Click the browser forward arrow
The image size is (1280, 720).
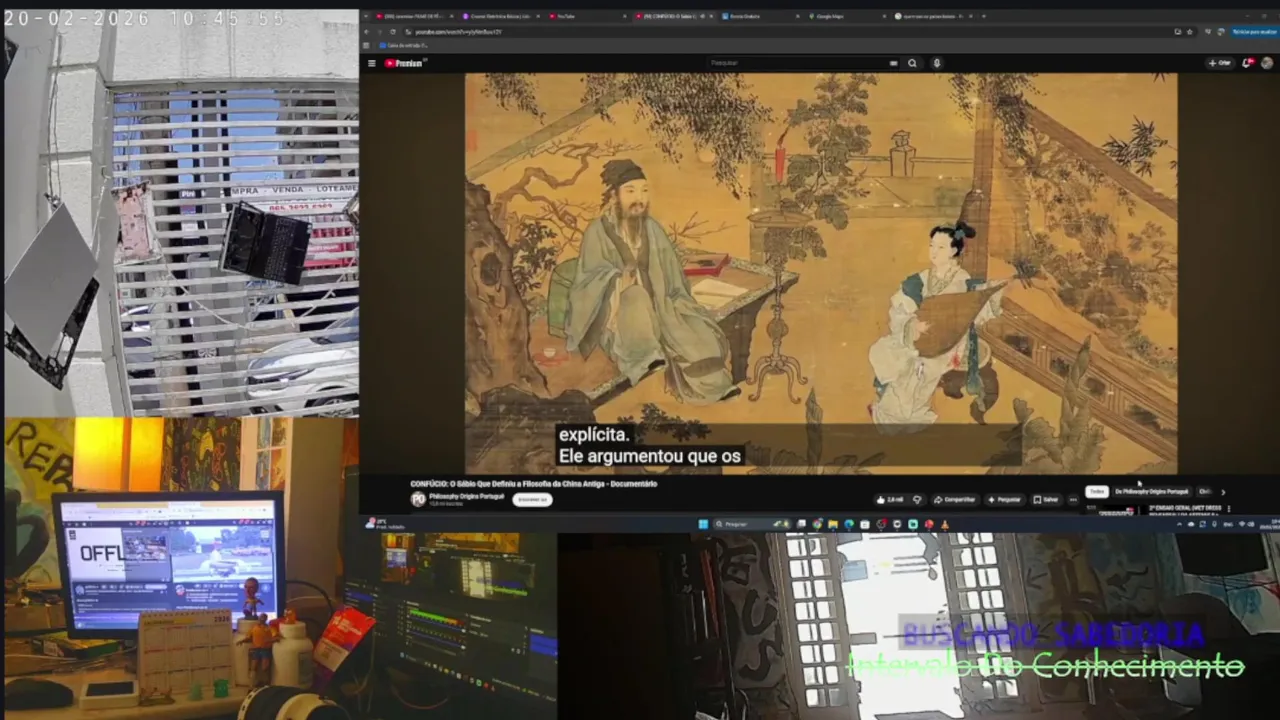379,32
